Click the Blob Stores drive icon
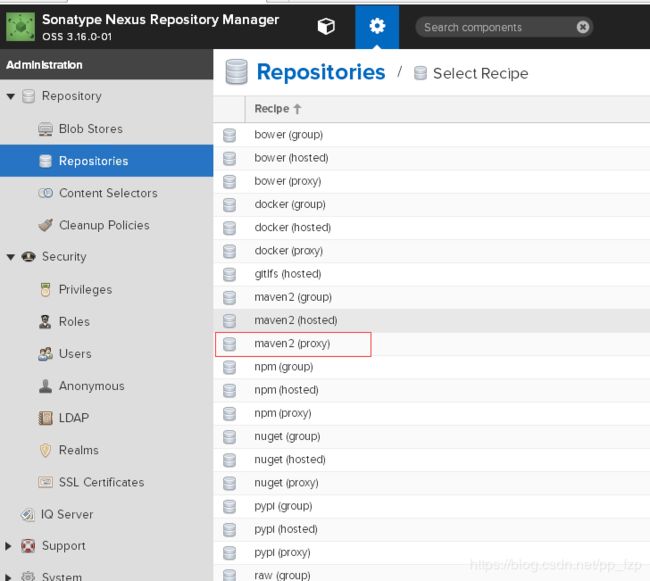The image size is (650, 581). click(45, 129)
